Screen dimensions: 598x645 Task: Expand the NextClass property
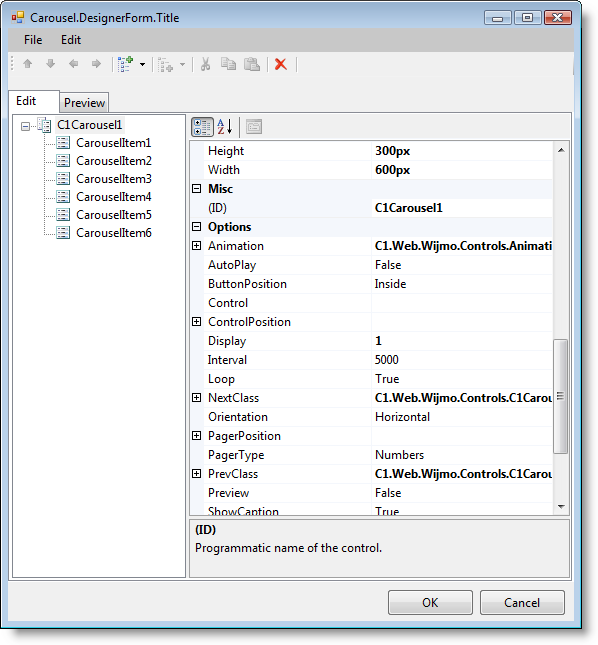(197, 398)
